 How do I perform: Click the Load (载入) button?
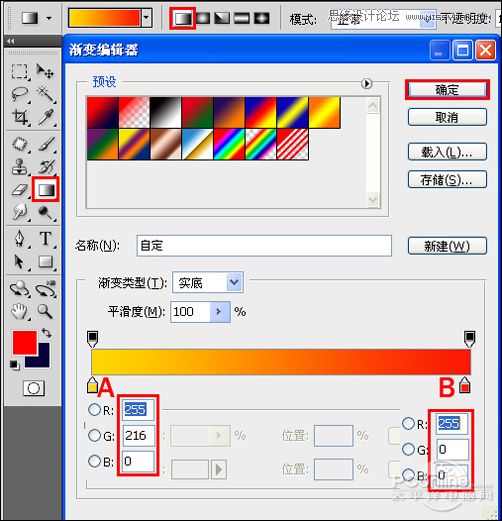pos(447,152)
